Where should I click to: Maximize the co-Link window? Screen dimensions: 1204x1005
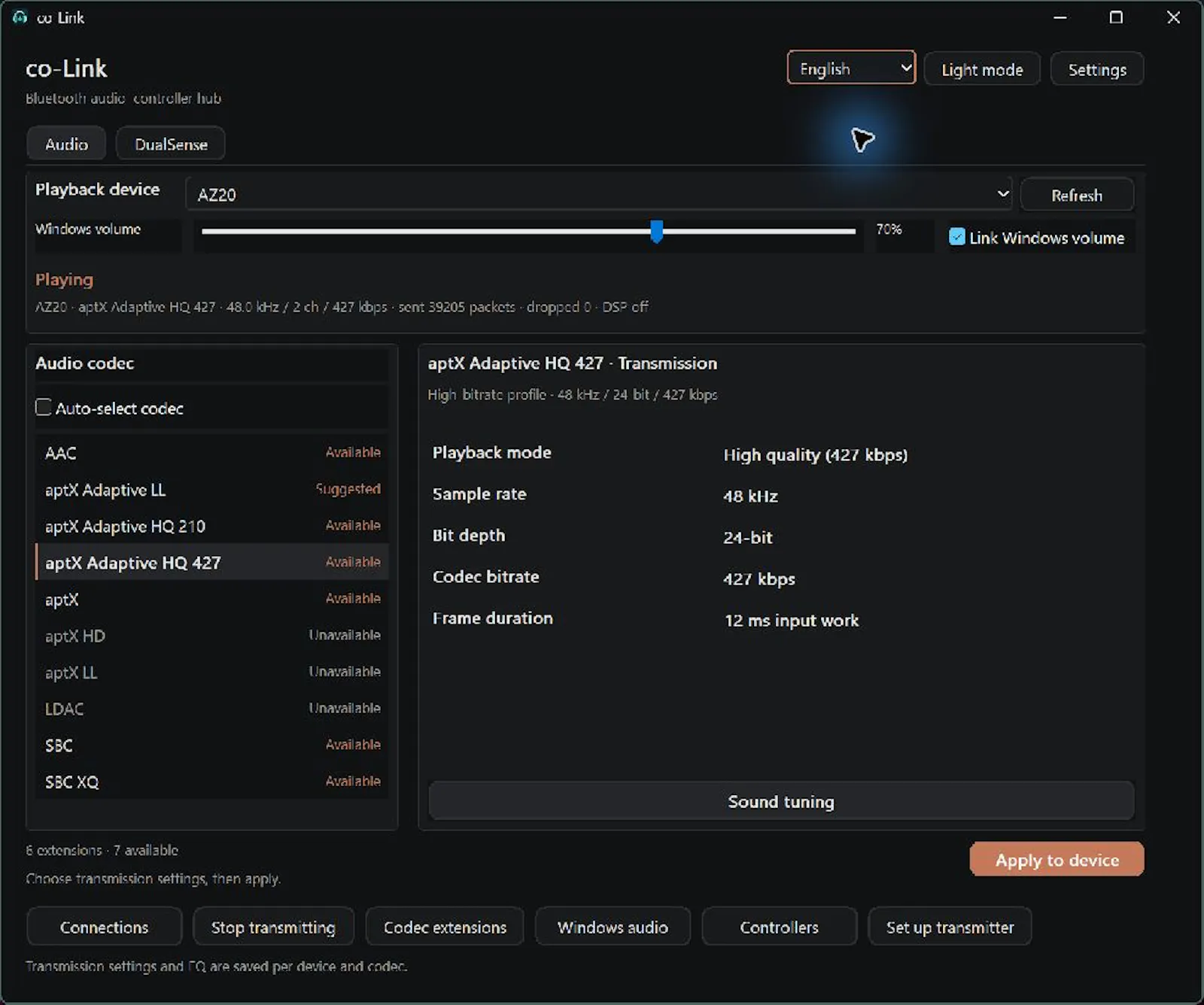pos(1116,17)
